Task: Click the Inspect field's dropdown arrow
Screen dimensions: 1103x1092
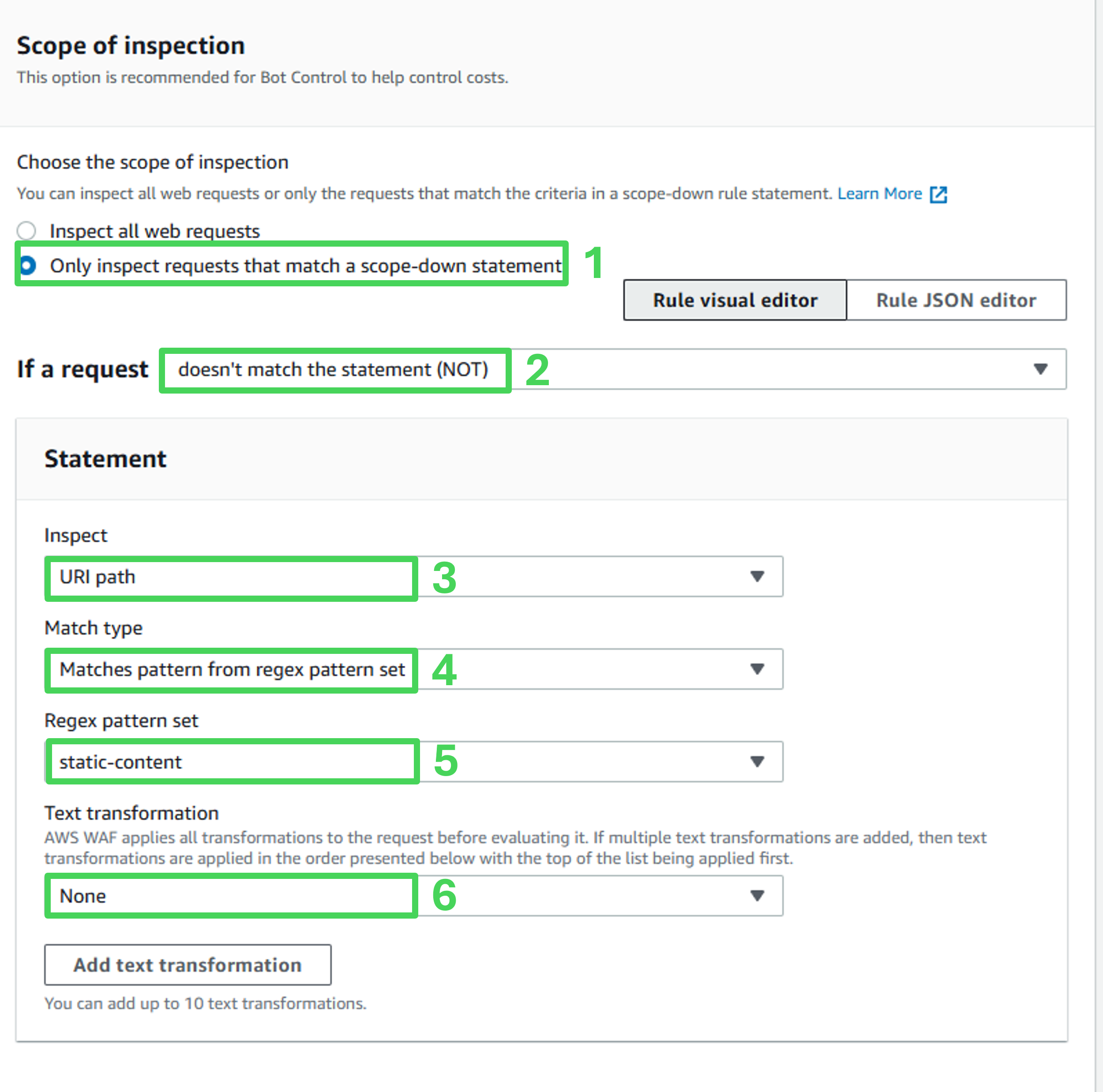Action: 757,577
